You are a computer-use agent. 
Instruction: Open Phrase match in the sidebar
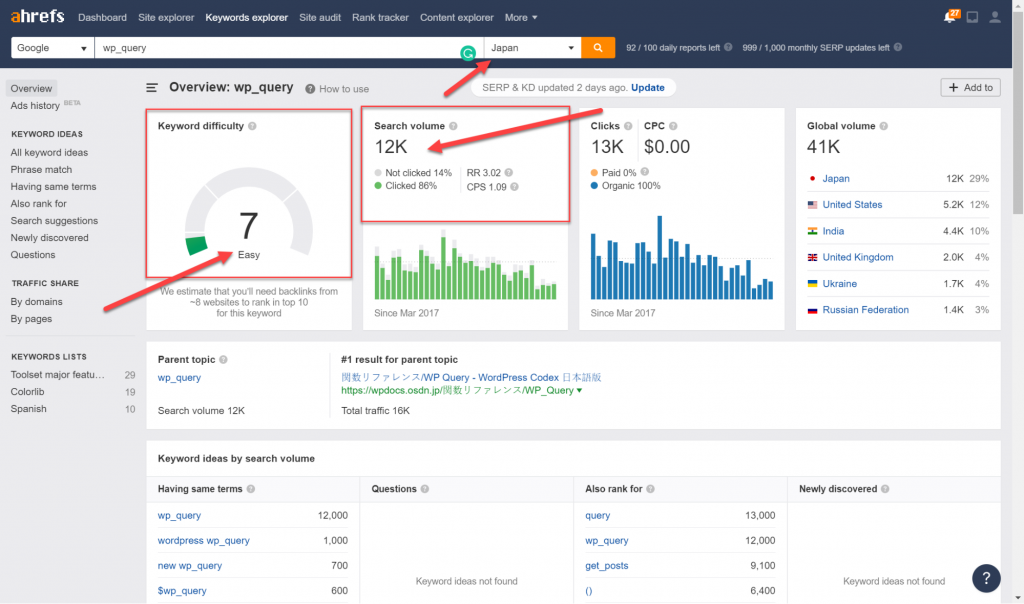(41, 169)
